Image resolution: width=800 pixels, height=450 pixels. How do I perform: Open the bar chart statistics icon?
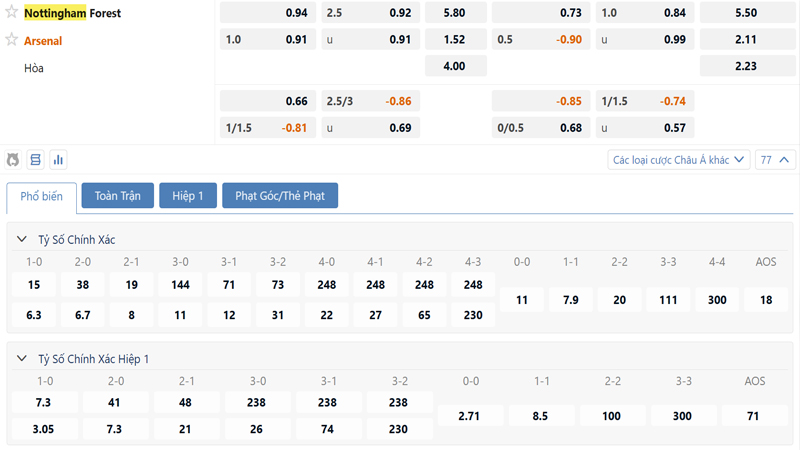(58, 160)
